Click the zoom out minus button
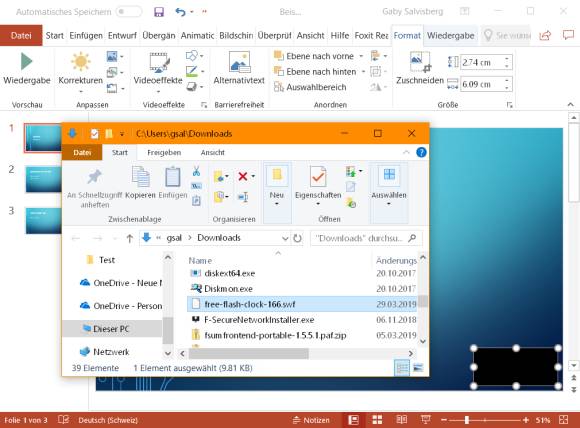Image resolution: width=580 pixels, height=428 pixels. pos(444,420)
